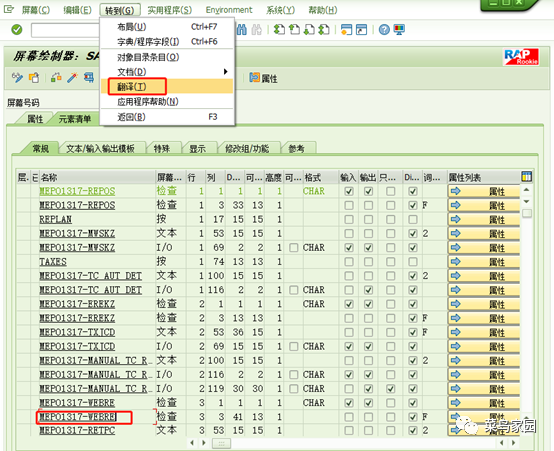Open table settings grid icon
The image size is (554, 451).
click(526, 176)
